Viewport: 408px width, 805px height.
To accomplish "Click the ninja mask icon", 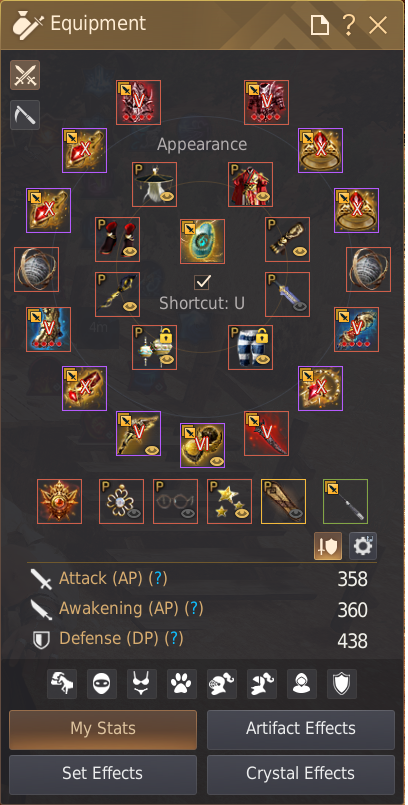I will pyautogui.click(x=102, y=683).
